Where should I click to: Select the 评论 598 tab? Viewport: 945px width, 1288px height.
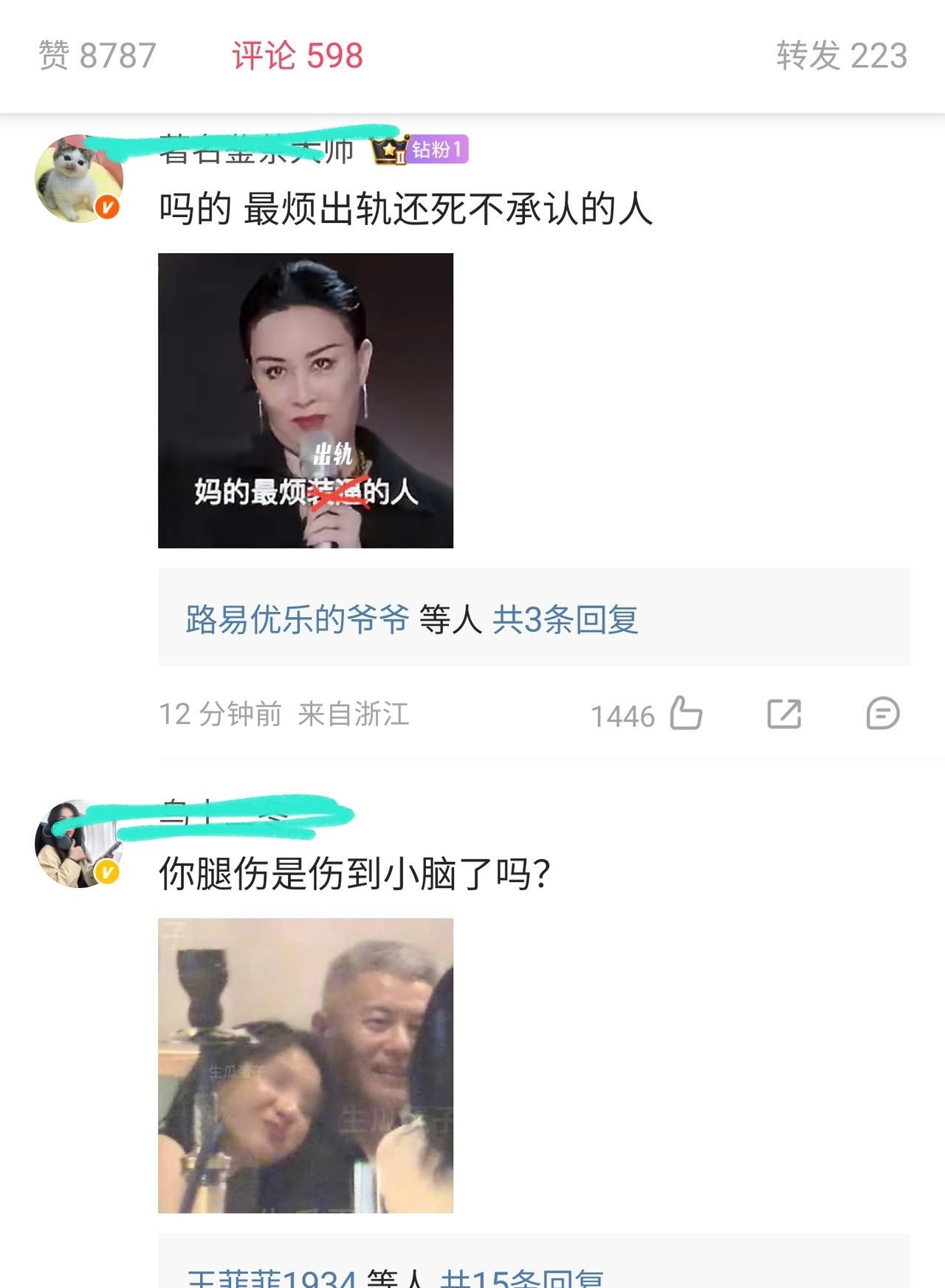coord(298,55)
